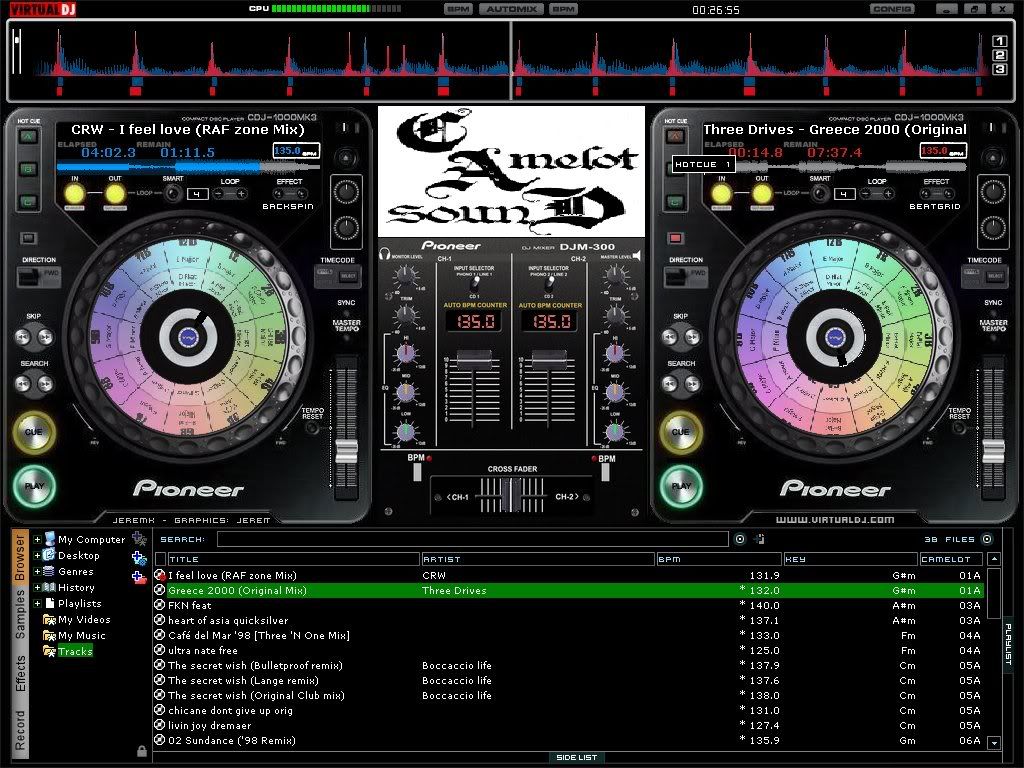
Task: Lock the browser with padlock icon
Action: [x=142, y=751]
